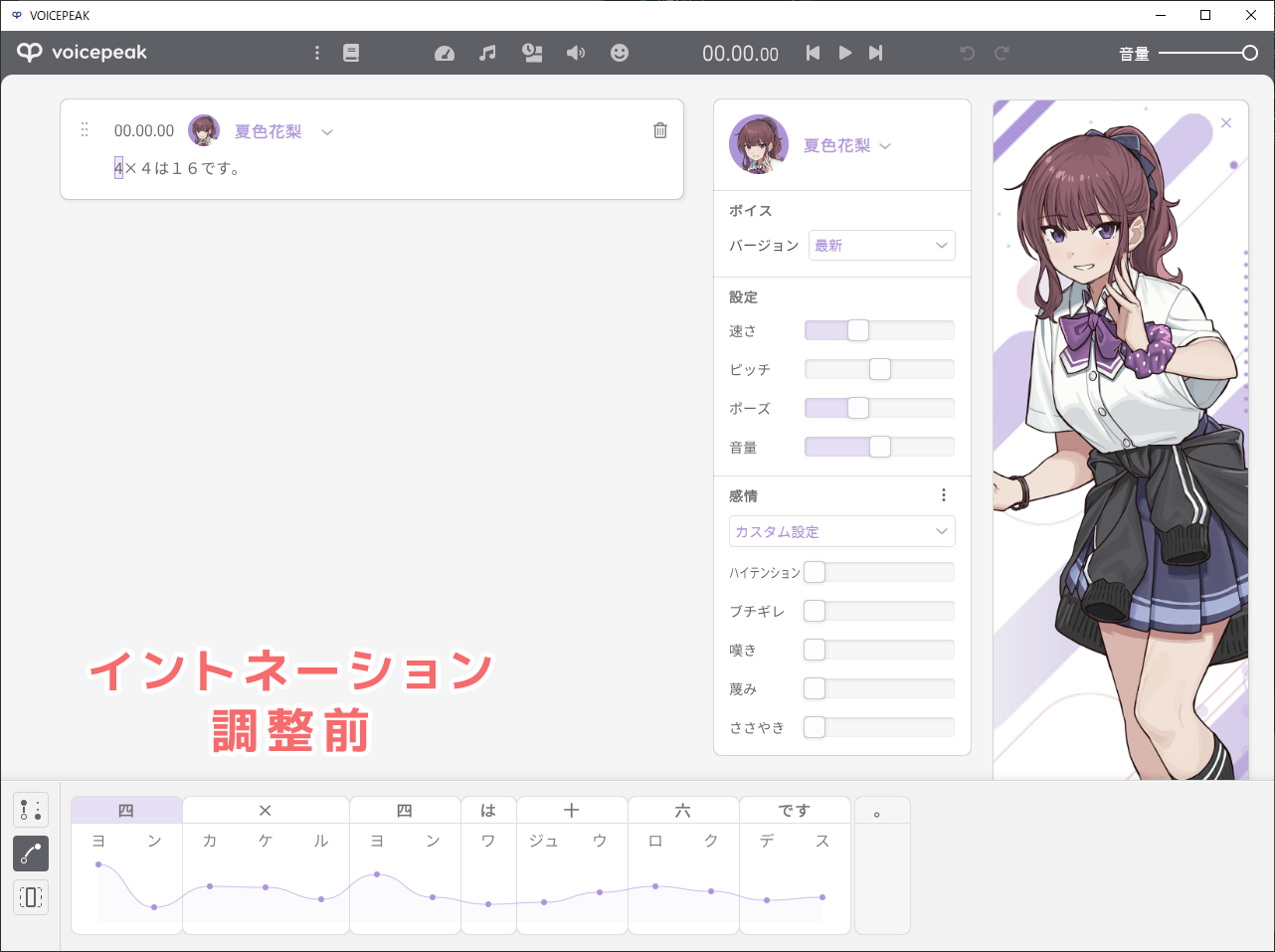Skip to the next line
This screenshot has width=1275, height=952.
point(875,53)
